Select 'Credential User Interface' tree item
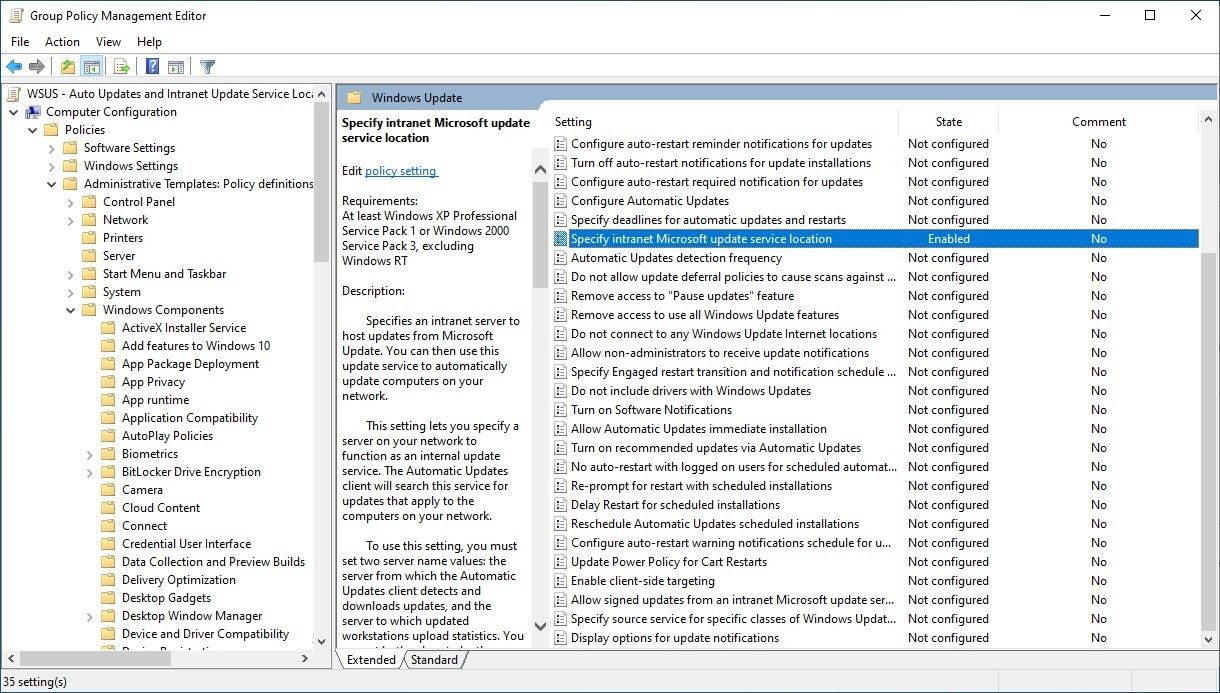This screenshot has width=1220, height=693. tap(186, 544)
